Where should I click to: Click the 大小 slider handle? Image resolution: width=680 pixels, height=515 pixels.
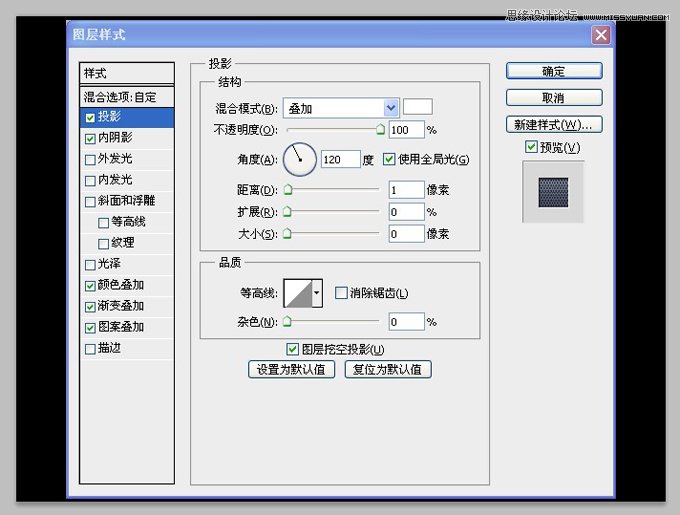click(288, 234)
